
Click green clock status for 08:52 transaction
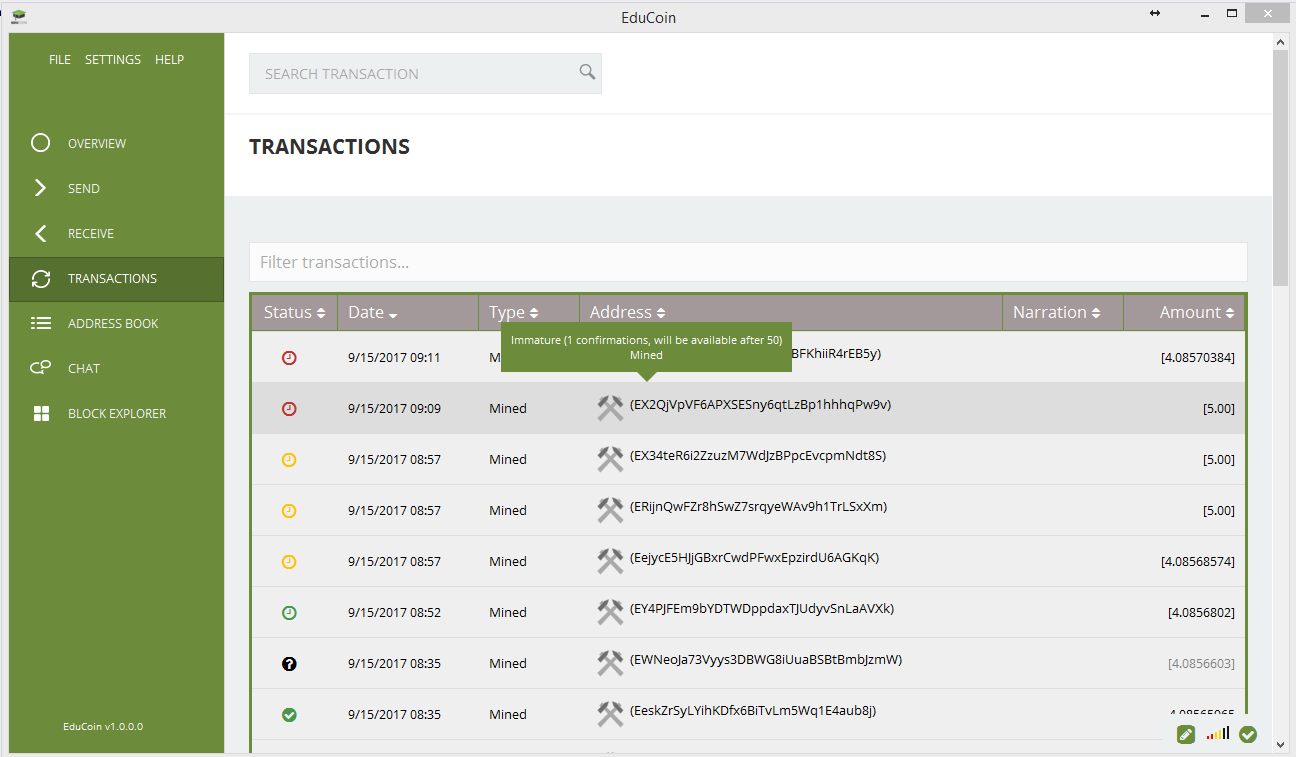click(x=289, y=612)
